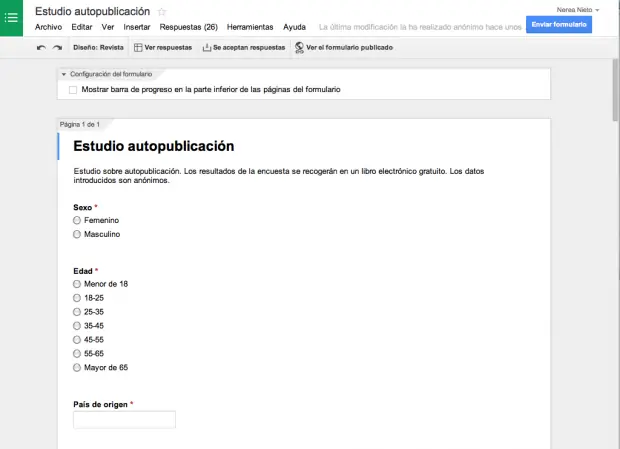Screen dimensions: 620x449
Task: Open the Herramientas menu
Action: coord(250,27)
